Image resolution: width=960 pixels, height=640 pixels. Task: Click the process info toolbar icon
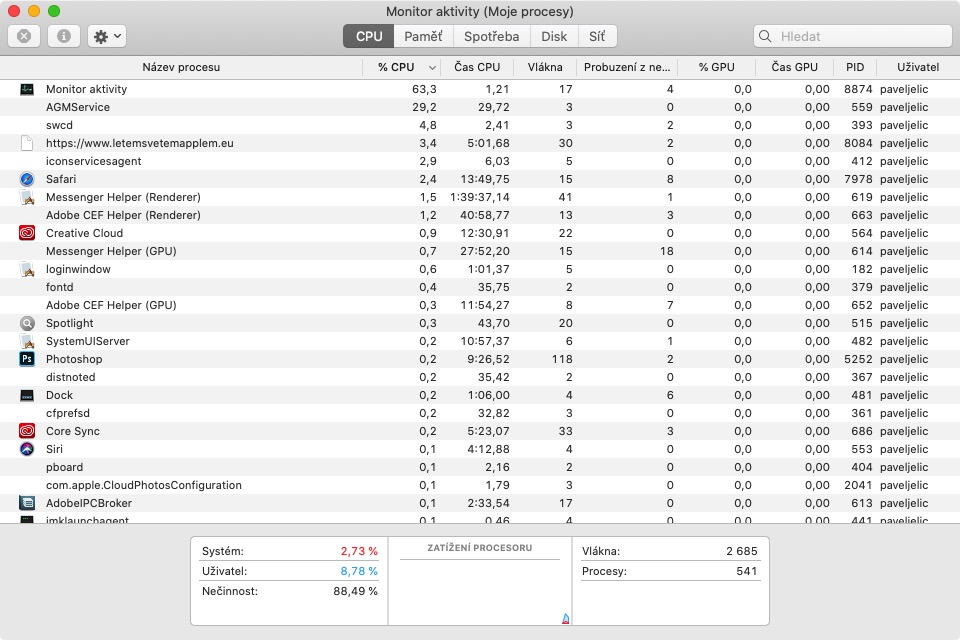[64, 36]
